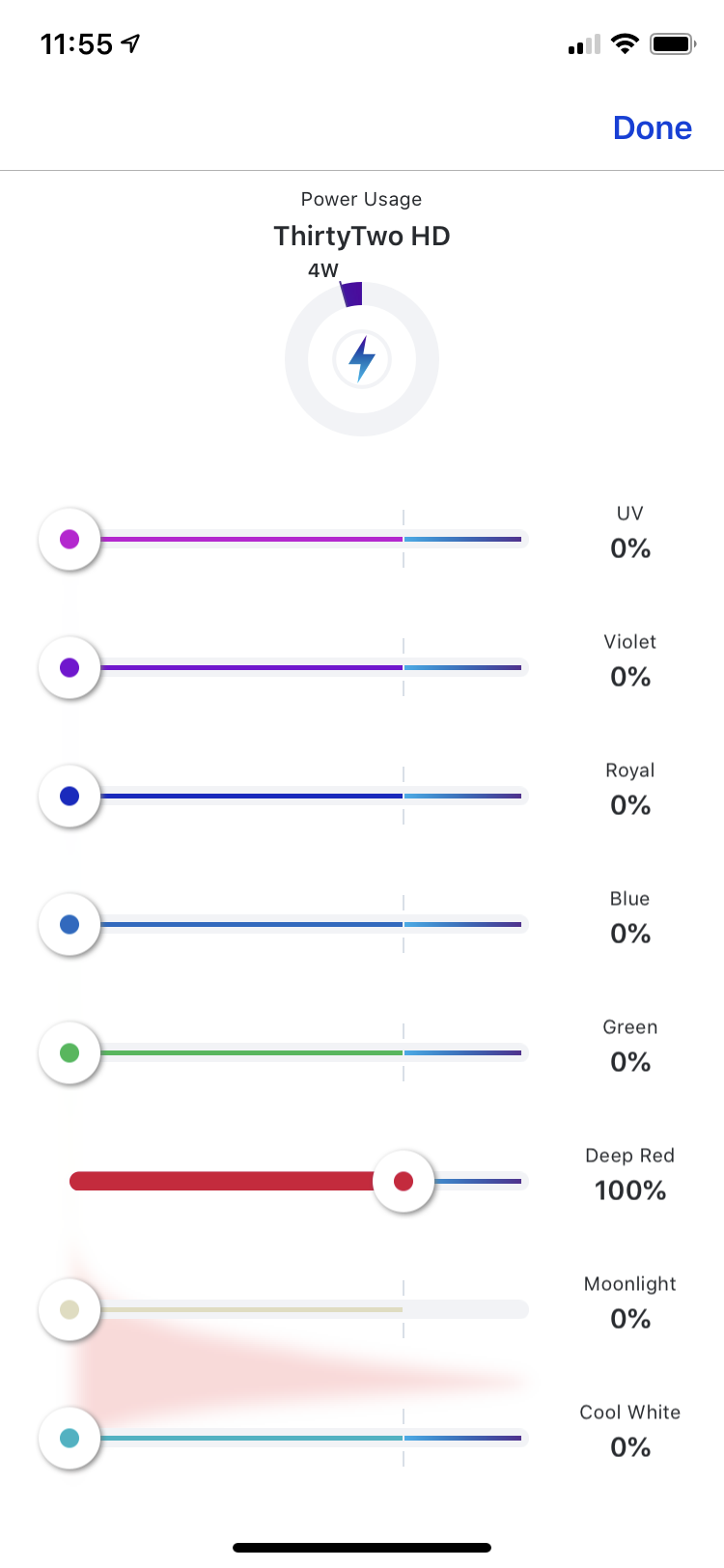Tap the Done button
This screenshot has height=1568, width=724.
653,127
